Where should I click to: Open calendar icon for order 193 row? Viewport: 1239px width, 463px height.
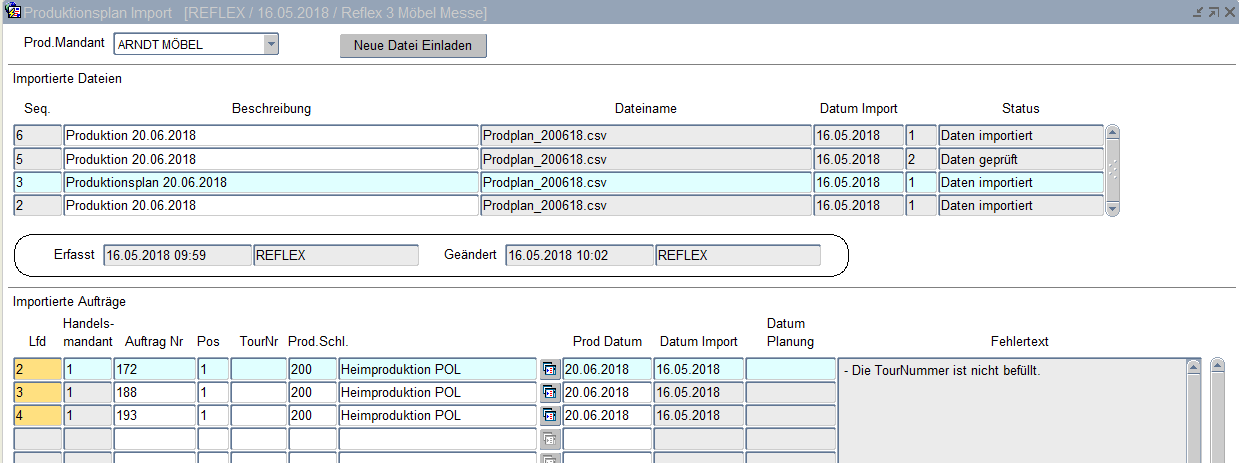pyautogui.click(x=549, y=416)
